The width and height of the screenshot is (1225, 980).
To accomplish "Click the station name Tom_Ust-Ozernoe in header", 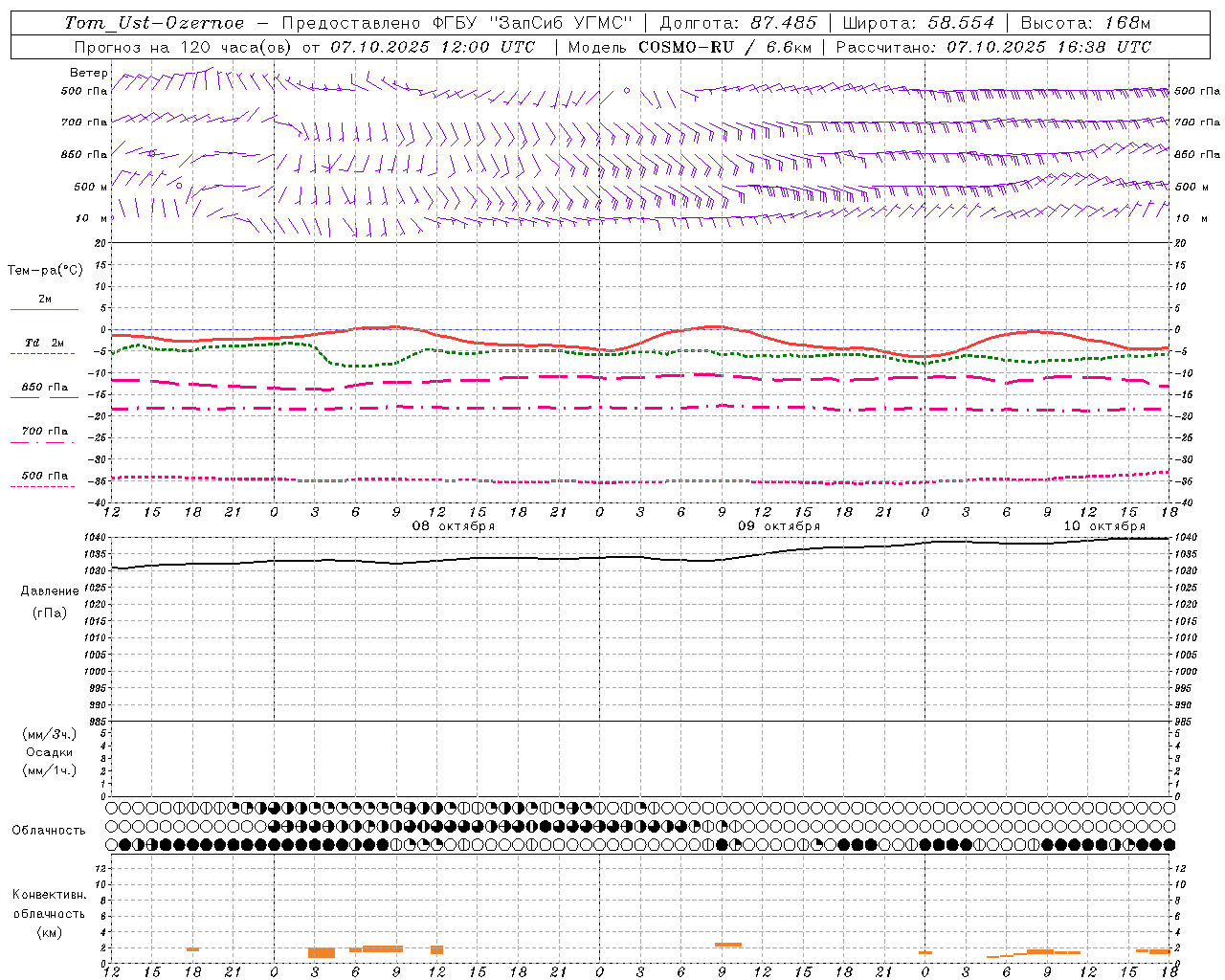I will click(x=154, y=23).
